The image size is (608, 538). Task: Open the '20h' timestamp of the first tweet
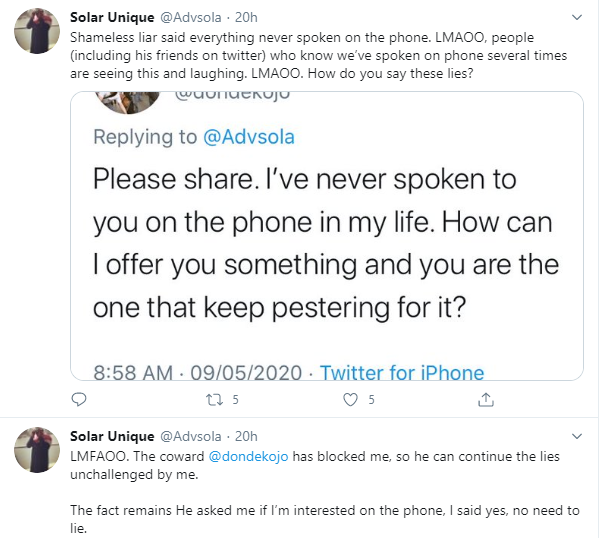[x=245, y=18]
